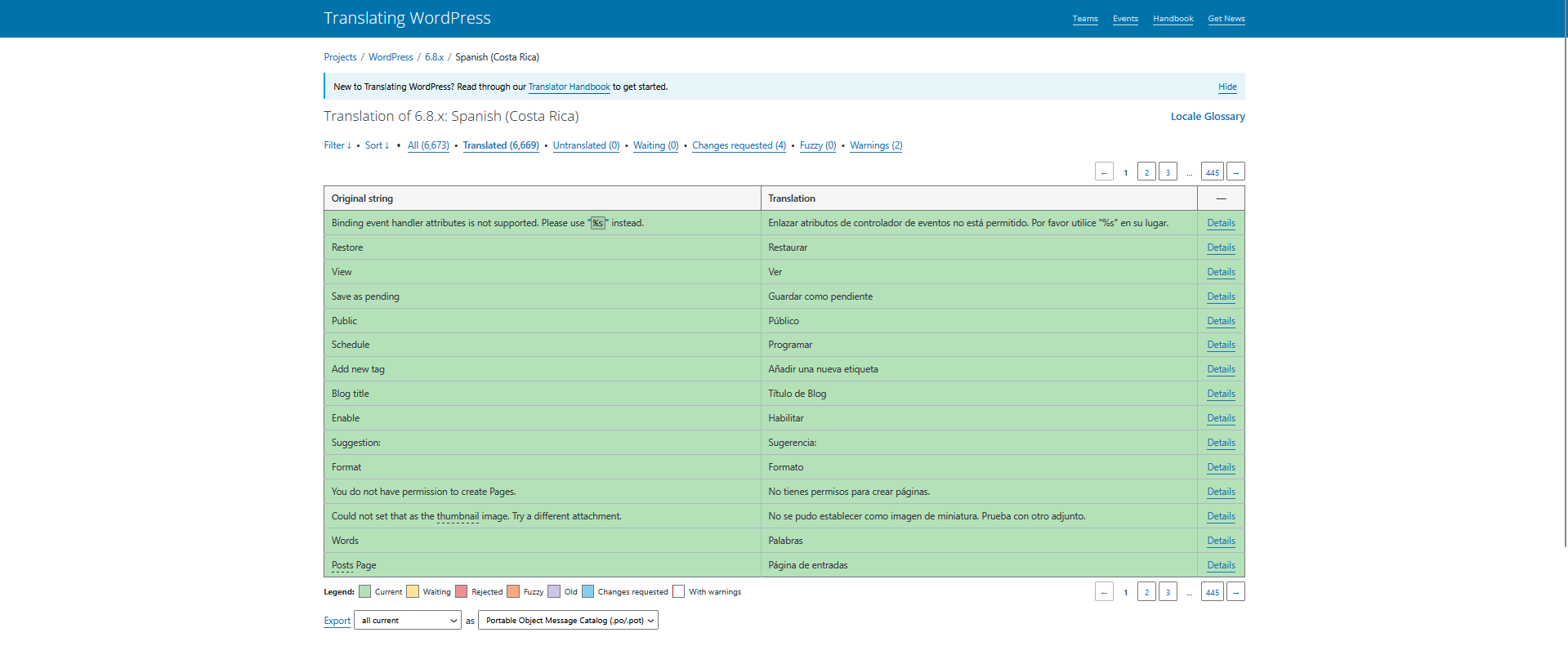The width and height of the screenshot is (1568, 646).
Task: Hide the new translator notice
Action: pyautogui.click(x=1227, y=87)
